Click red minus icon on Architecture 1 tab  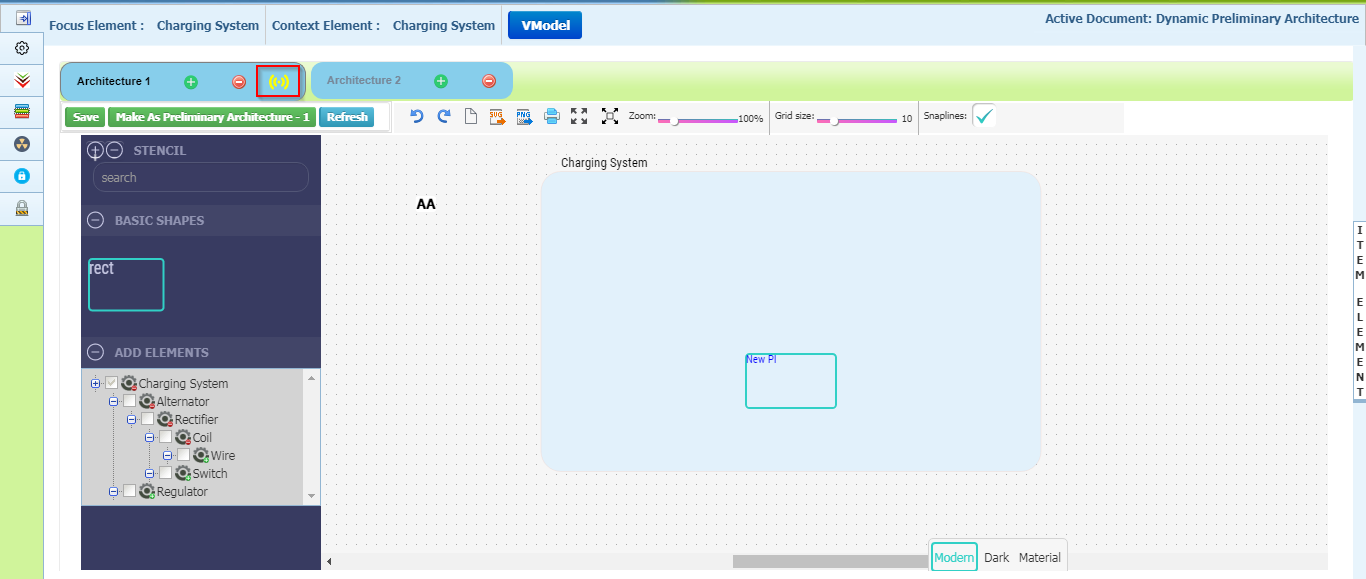tap(239, 82)
